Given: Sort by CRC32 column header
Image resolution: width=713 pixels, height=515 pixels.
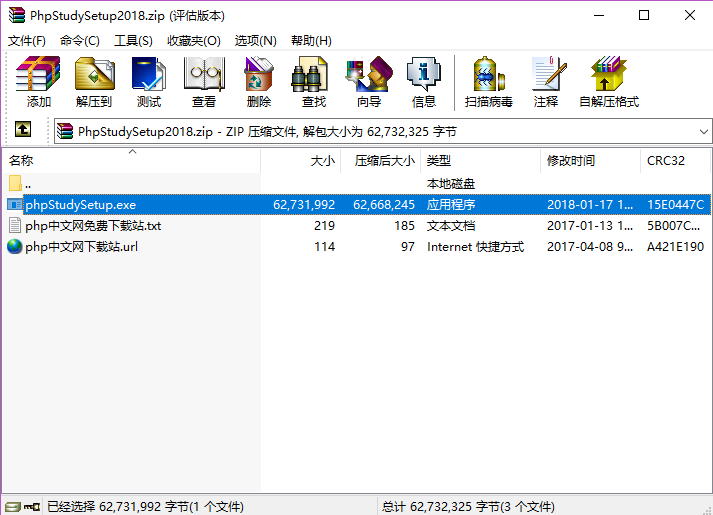Looking at the screenshot, I should click(675, 160).
